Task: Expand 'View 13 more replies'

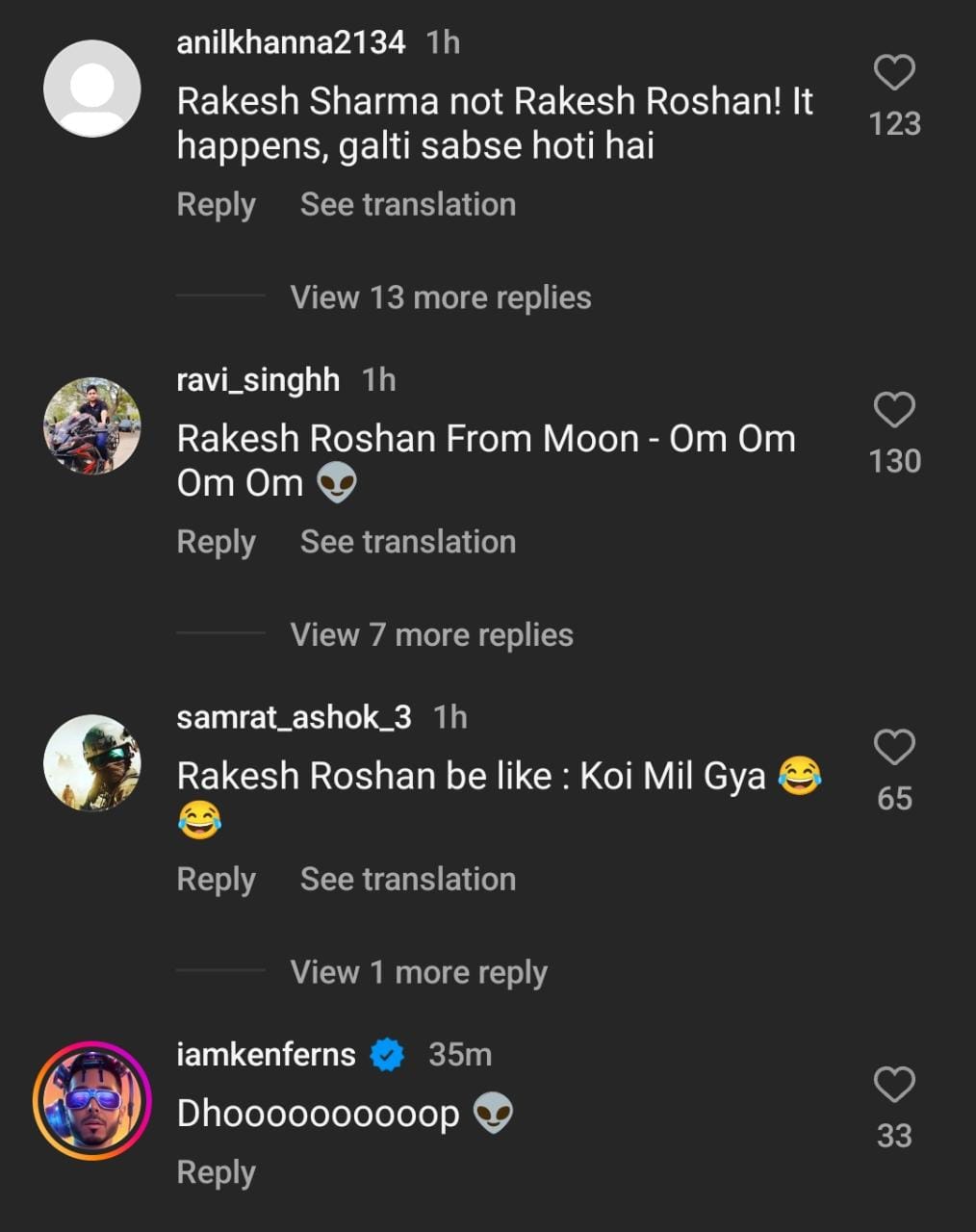Action: [441, 297]
